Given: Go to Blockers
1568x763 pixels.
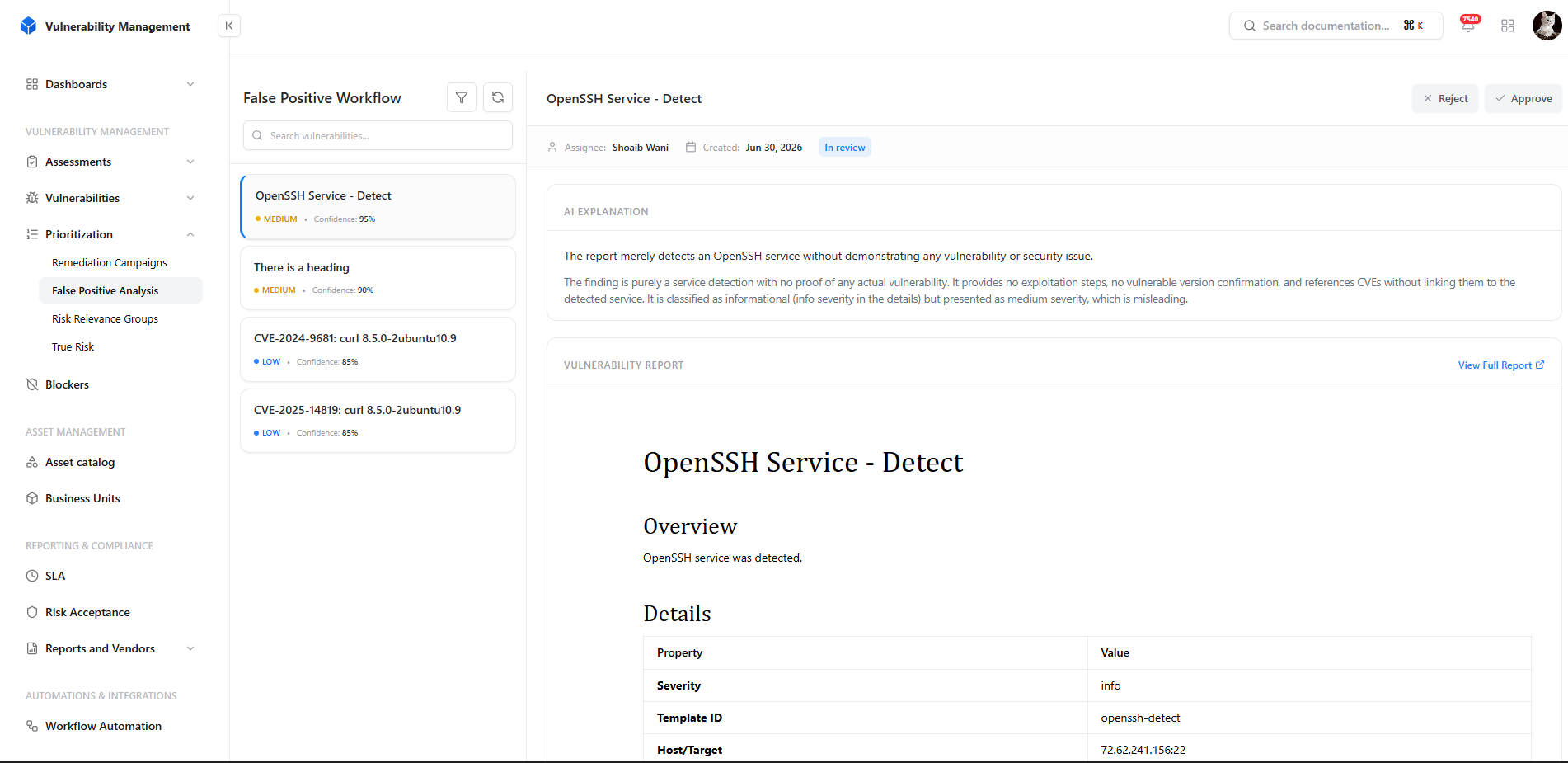Looking at the screenshot, I should [x=67, y=384].
